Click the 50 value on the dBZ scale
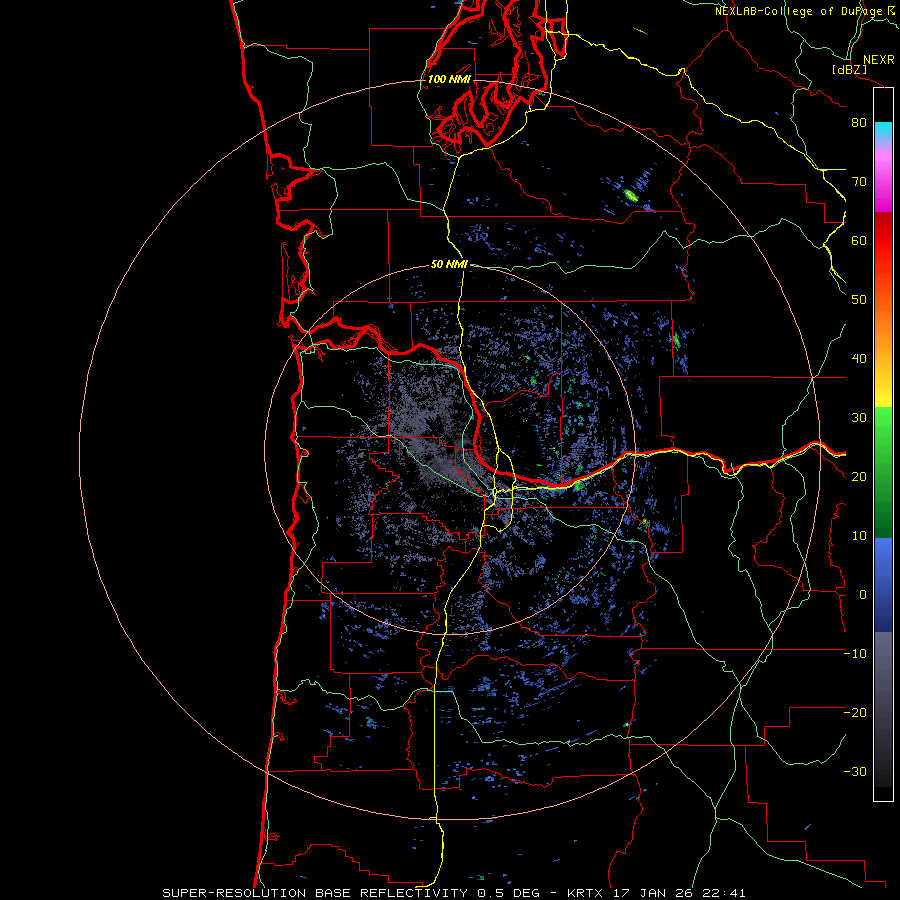This screenshot has width=900, height=900. pos(859,300)
